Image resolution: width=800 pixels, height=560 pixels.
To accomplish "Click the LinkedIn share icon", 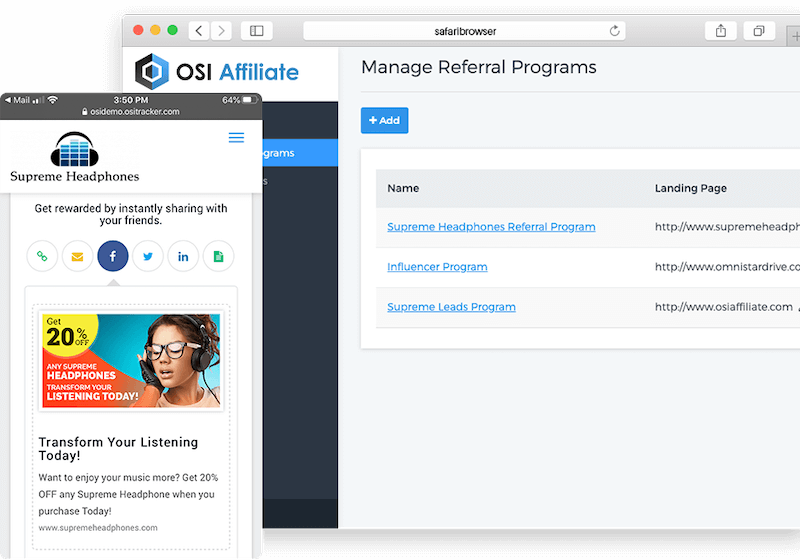I will tap(183, 256).
